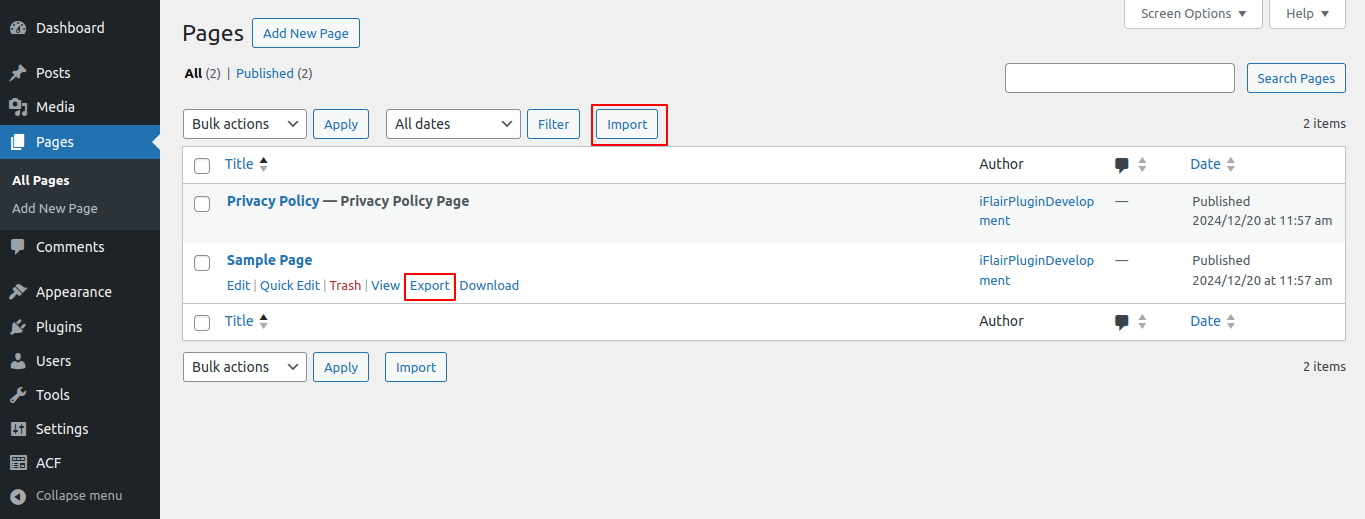The image size is (1365, 519).
Task: Click the ACF fields icon
Action: 18,463
